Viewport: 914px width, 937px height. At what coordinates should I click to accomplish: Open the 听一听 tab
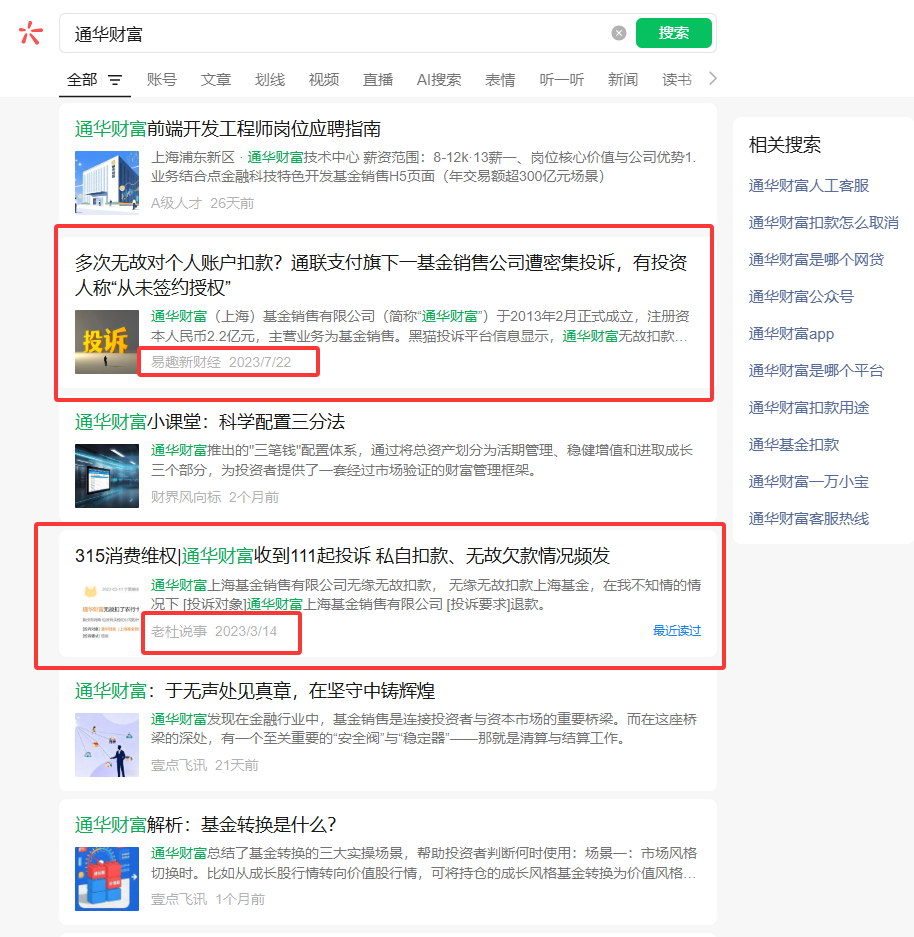pos(562,79)
